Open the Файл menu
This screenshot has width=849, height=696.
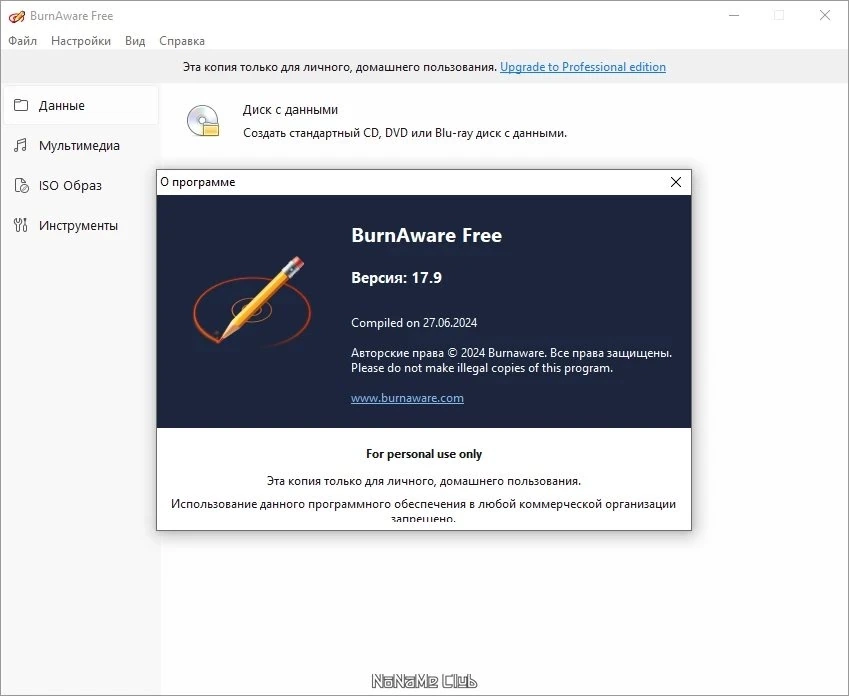[22, 41]
